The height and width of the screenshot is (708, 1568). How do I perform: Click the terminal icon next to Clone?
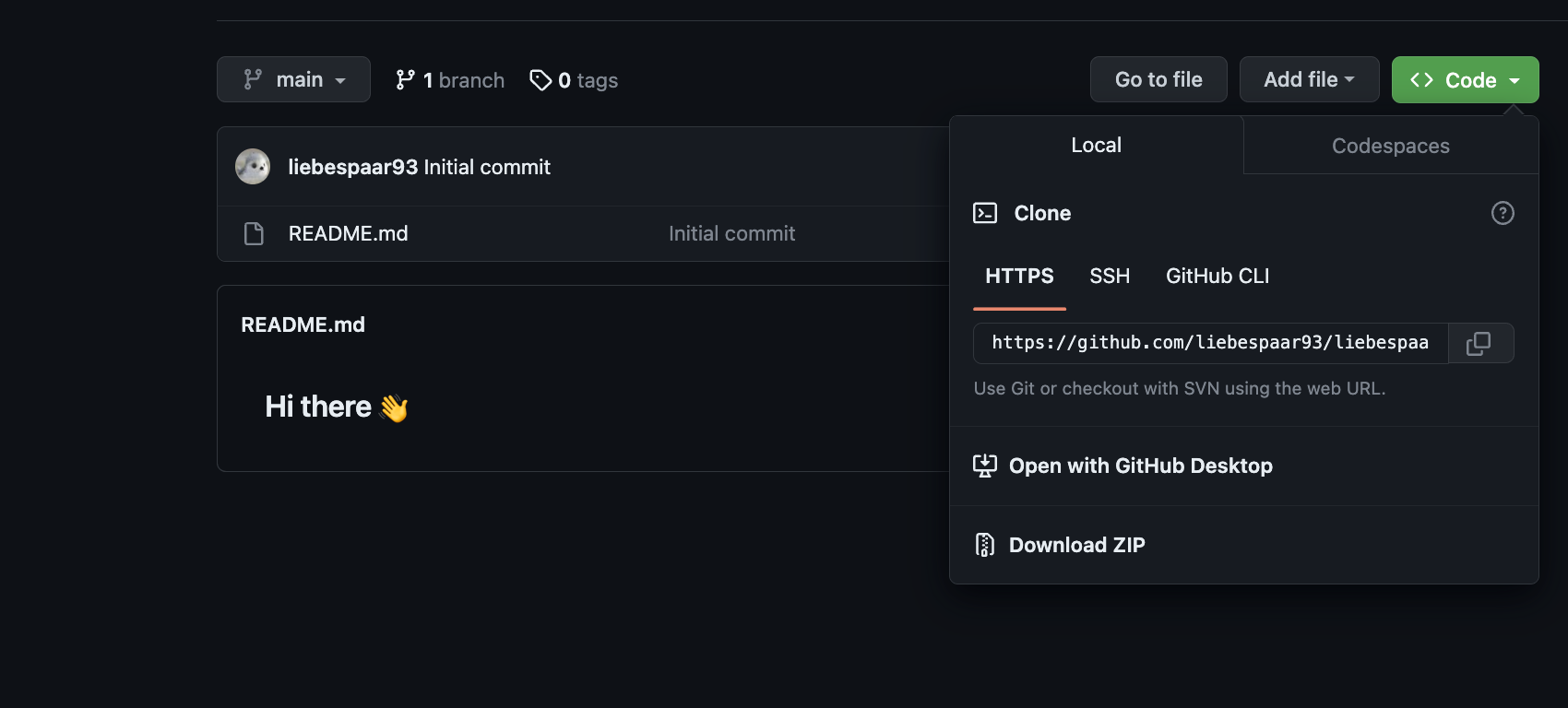(x=985, y=213)
